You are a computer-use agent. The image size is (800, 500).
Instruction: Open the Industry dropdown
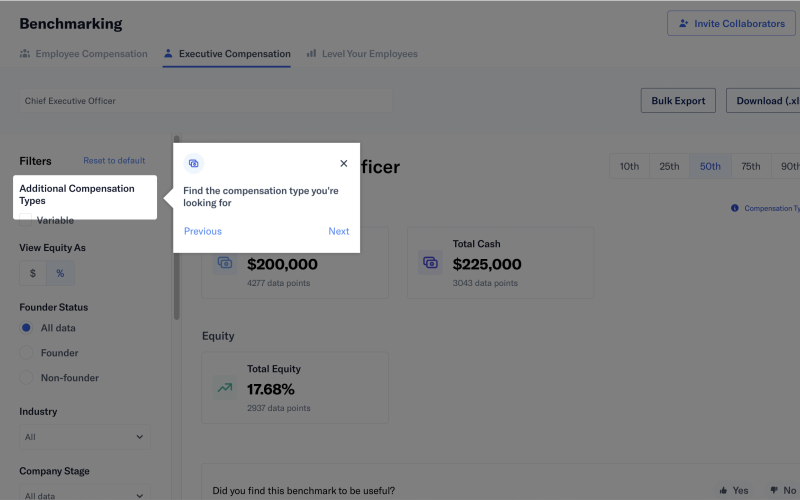pyautogui.click(x=85, y=437)
